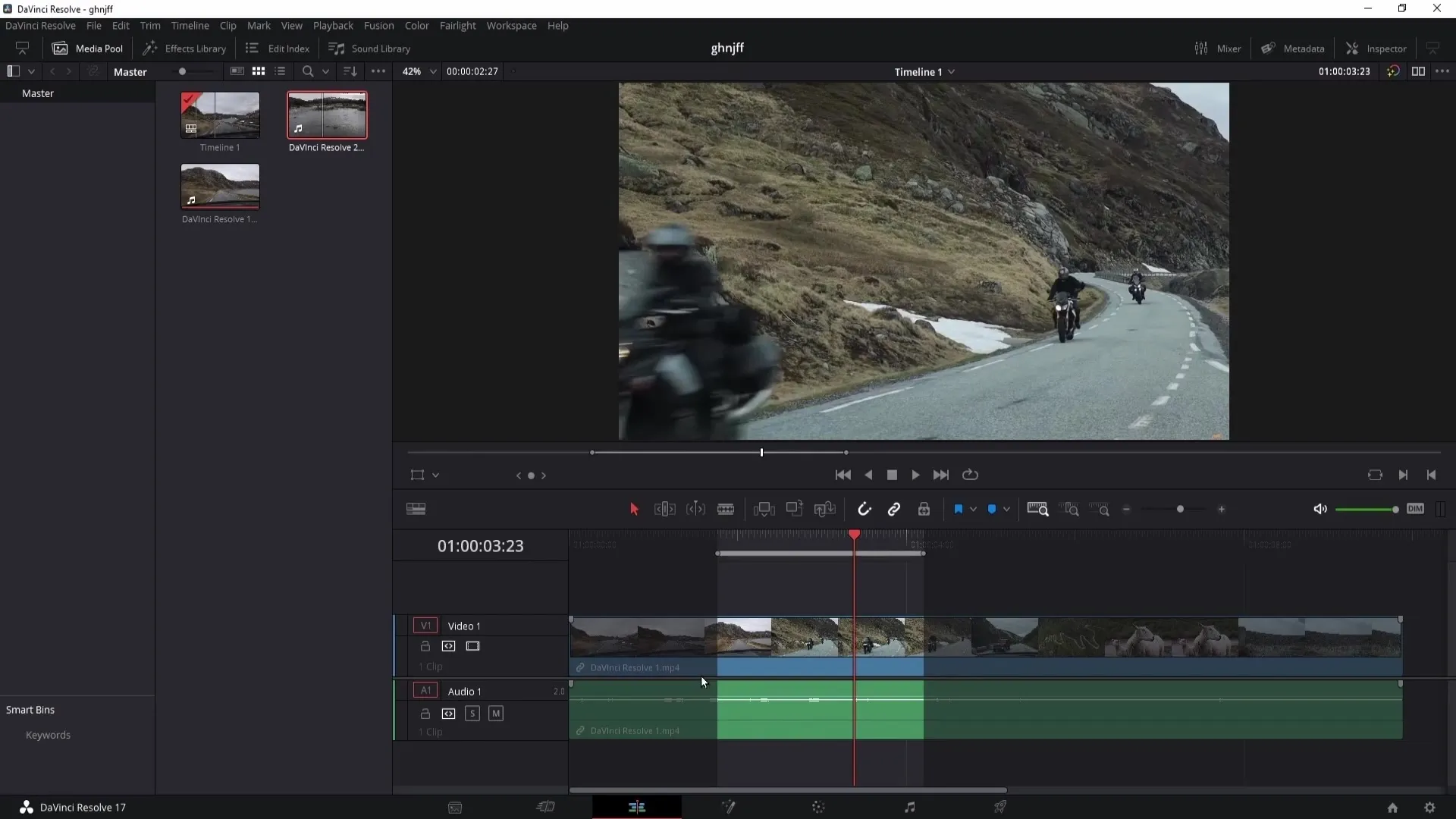
Task: Toggle timeline Snapping magnet icon
Action: [x=864, y=509]
